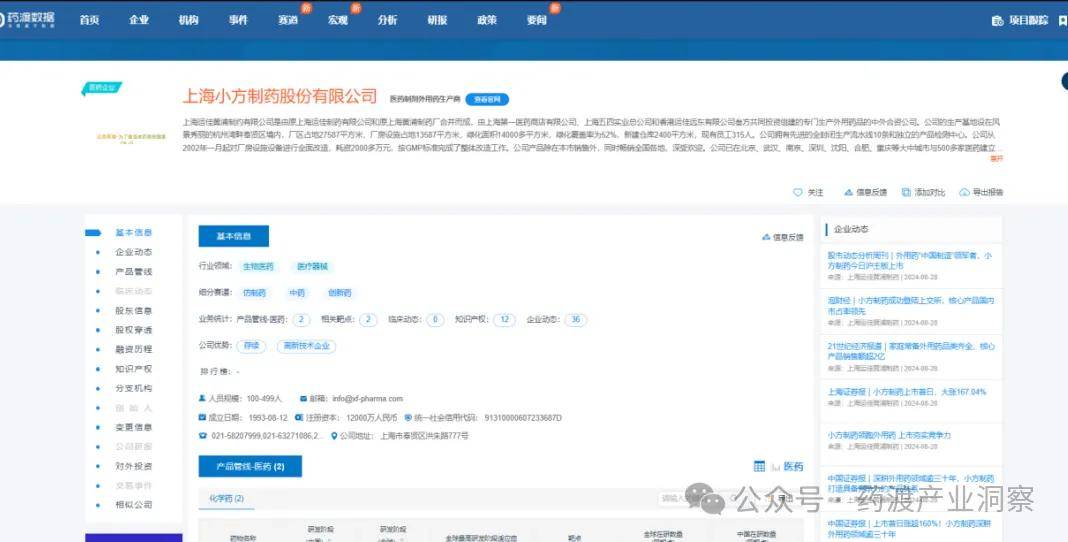Open the 事件 nav item
This screenshot has height=542, width=1068.
[238, 20]
